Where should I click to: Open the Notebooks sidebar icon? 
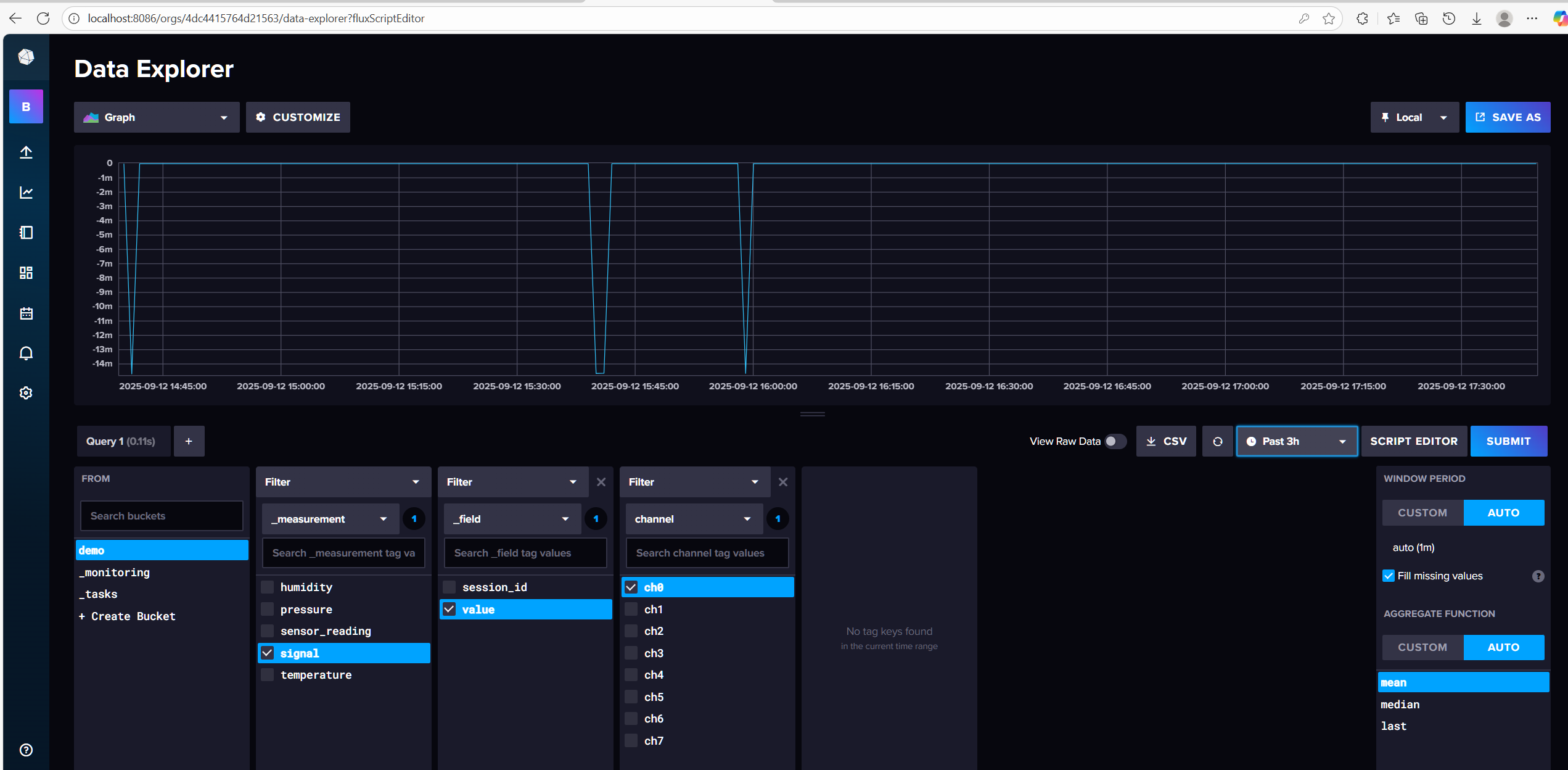point(26,233)
